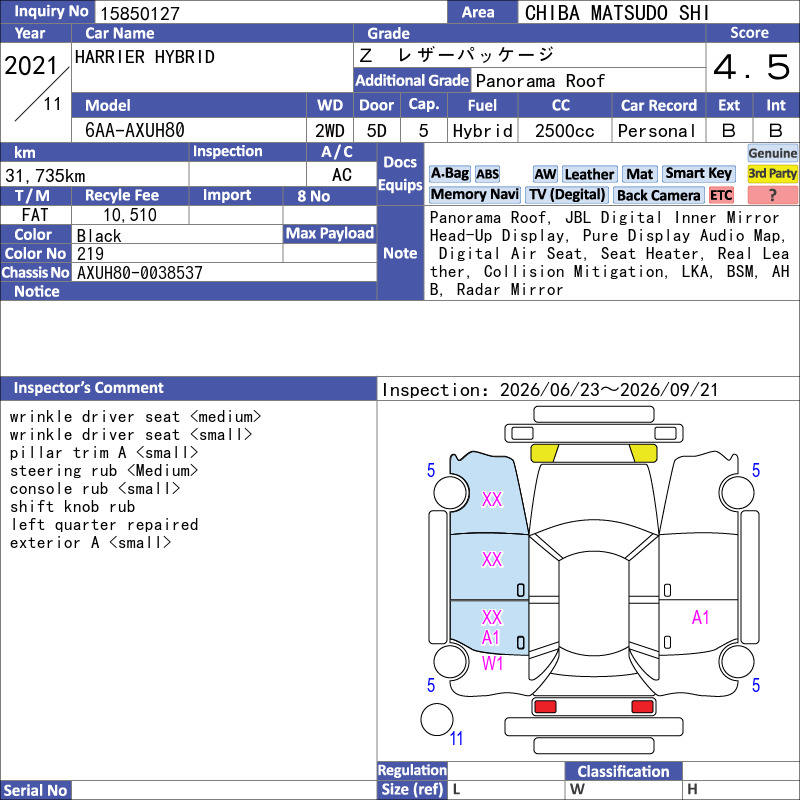Click the A1 marker on left rear door

pyautogui.click(x=491, y=638)
